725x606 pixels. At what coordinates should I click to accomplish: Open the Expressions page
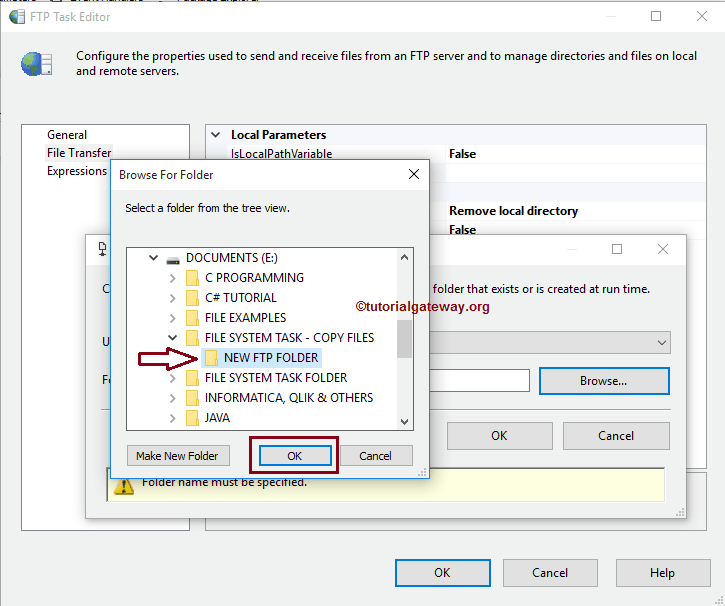(x=77, y=171)
